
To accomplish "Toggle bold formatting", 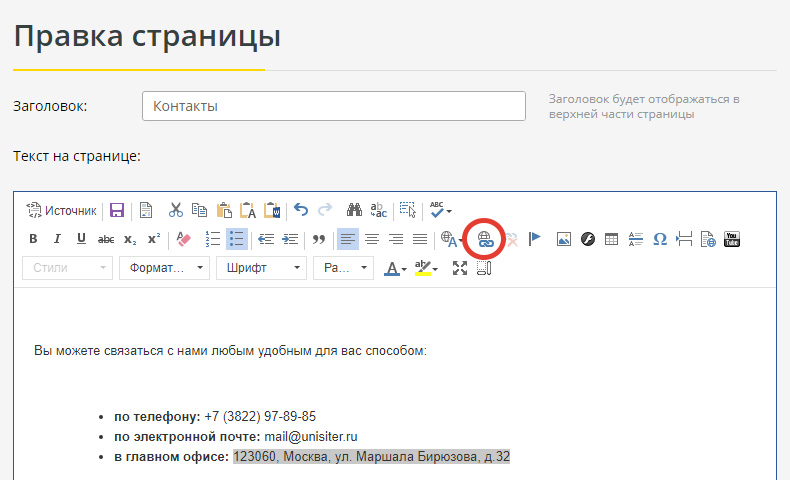I will pyautogui.click(x=33, y=239).
